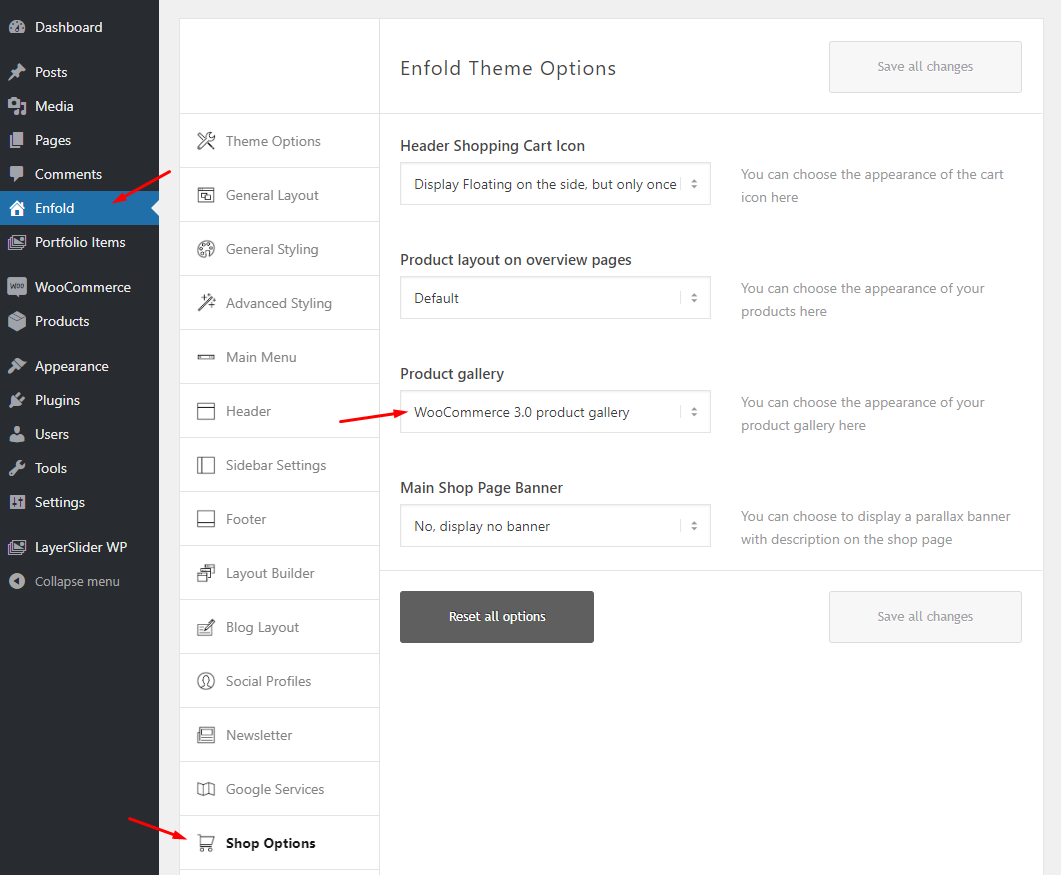Click the Footer layout icon
Screen dimensions: 1061x875
206,519
